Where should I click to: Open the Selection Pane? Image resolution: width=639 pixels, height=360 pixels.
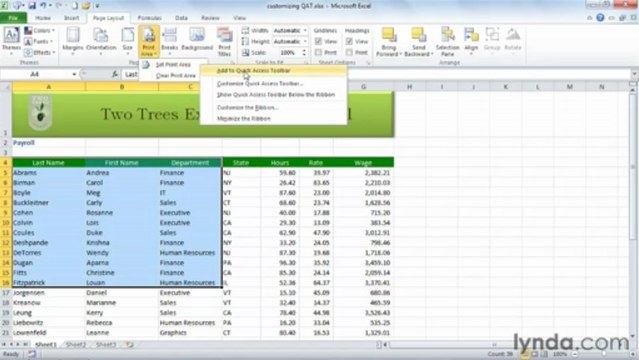coord(447,42)
